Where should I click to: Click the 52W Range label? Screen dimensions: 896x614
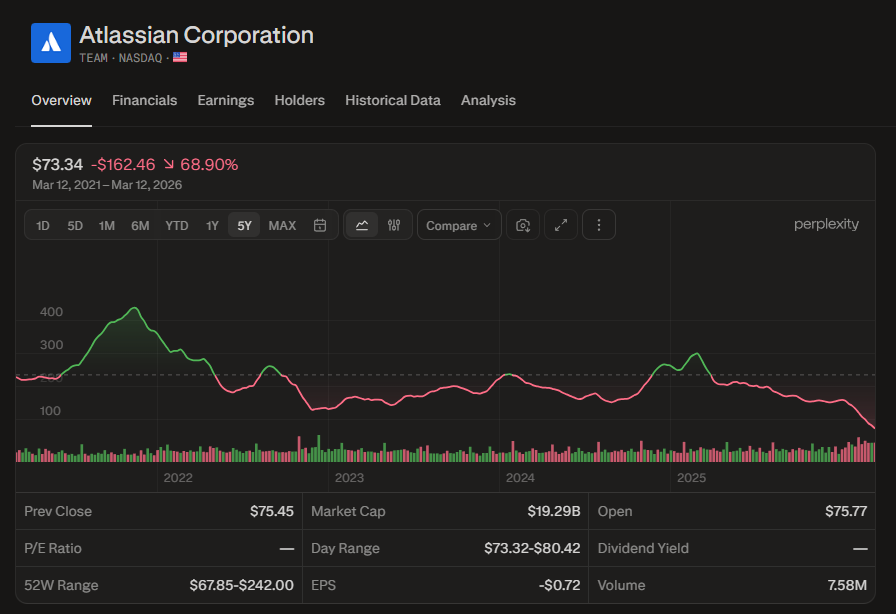pyautogui.click(x=61, y=585)
